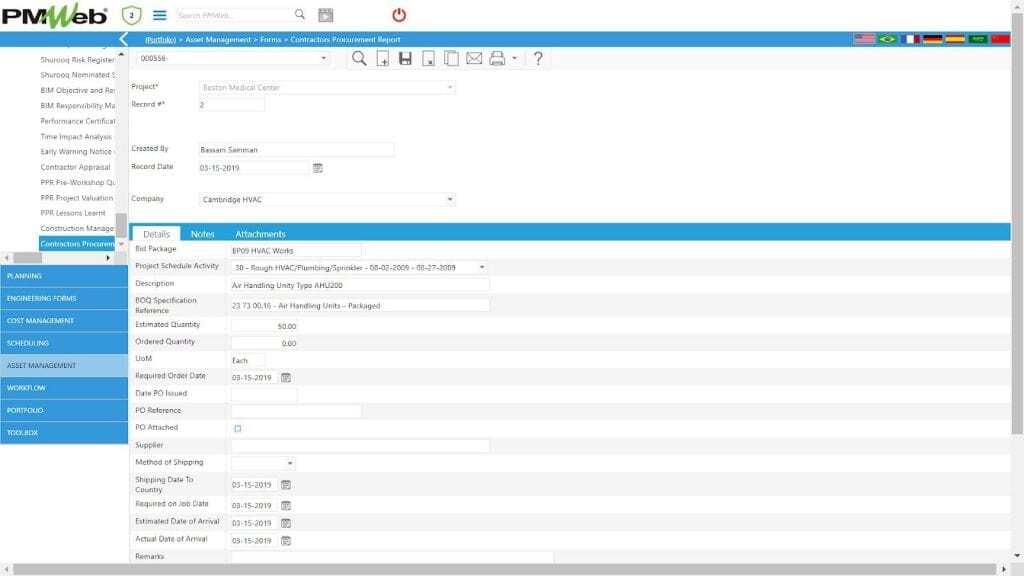Click the sidebar horizontal scrollbar thumb
The height and width of the screenshot is (576, 1024).
coord(28,258)
